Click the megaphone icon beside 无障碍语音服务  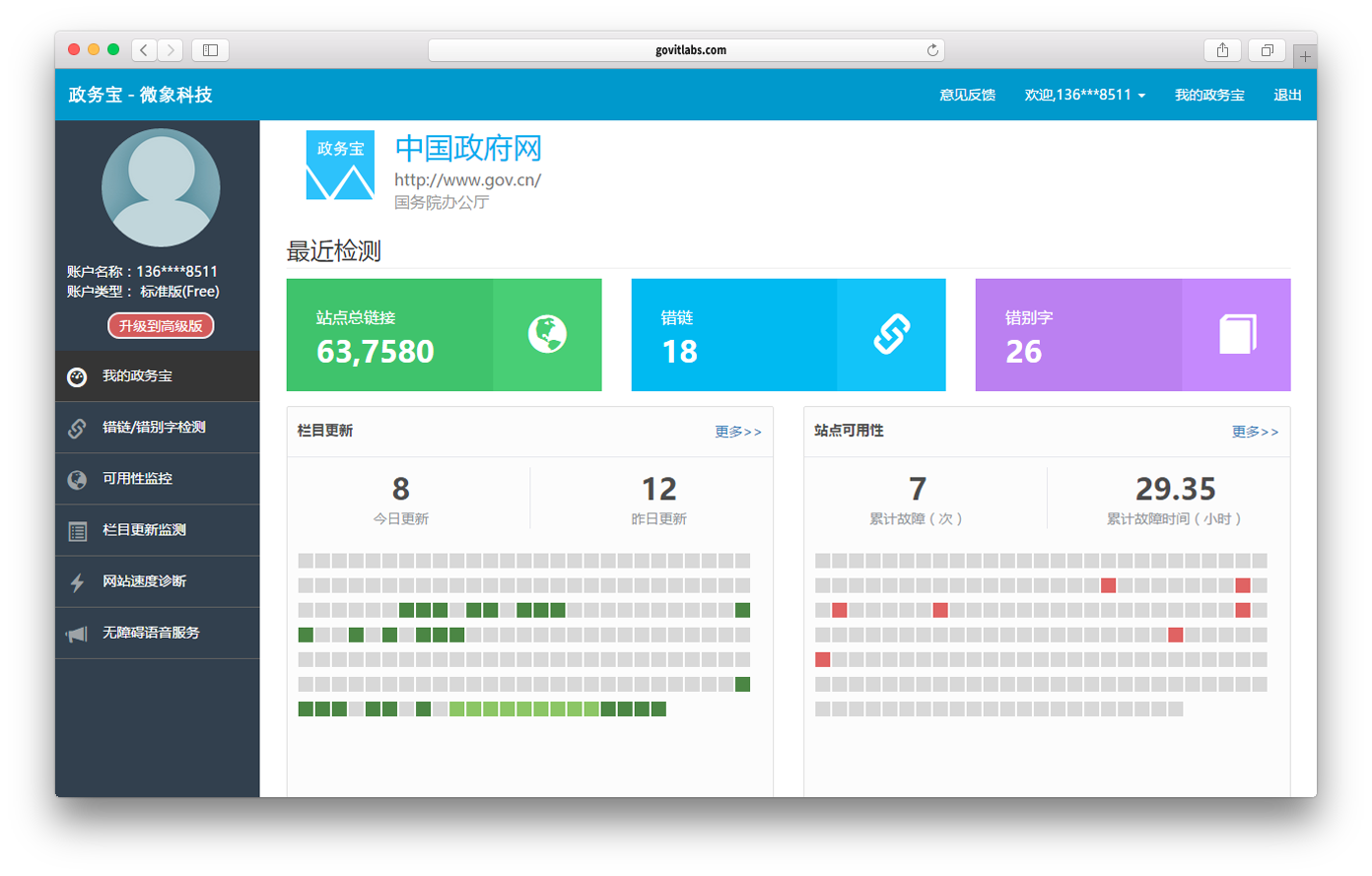tap(77, 634)
